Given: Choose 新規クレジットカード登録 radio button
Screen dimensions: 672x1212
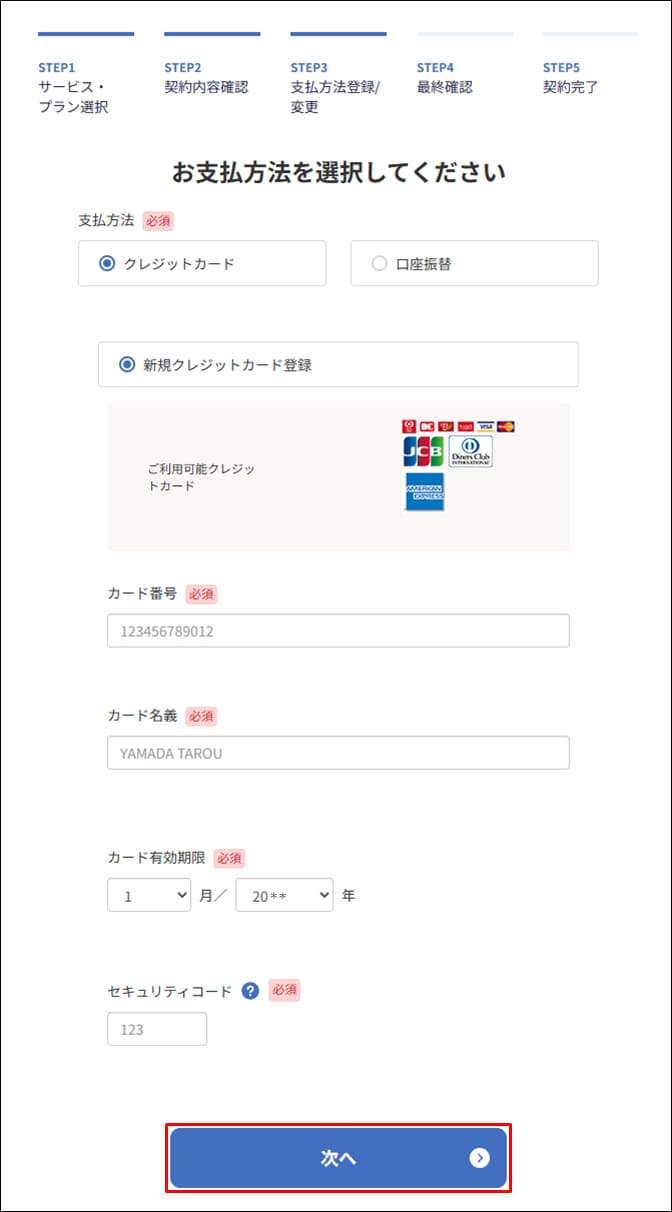Looking at the screenshot, I should (127, 365).
